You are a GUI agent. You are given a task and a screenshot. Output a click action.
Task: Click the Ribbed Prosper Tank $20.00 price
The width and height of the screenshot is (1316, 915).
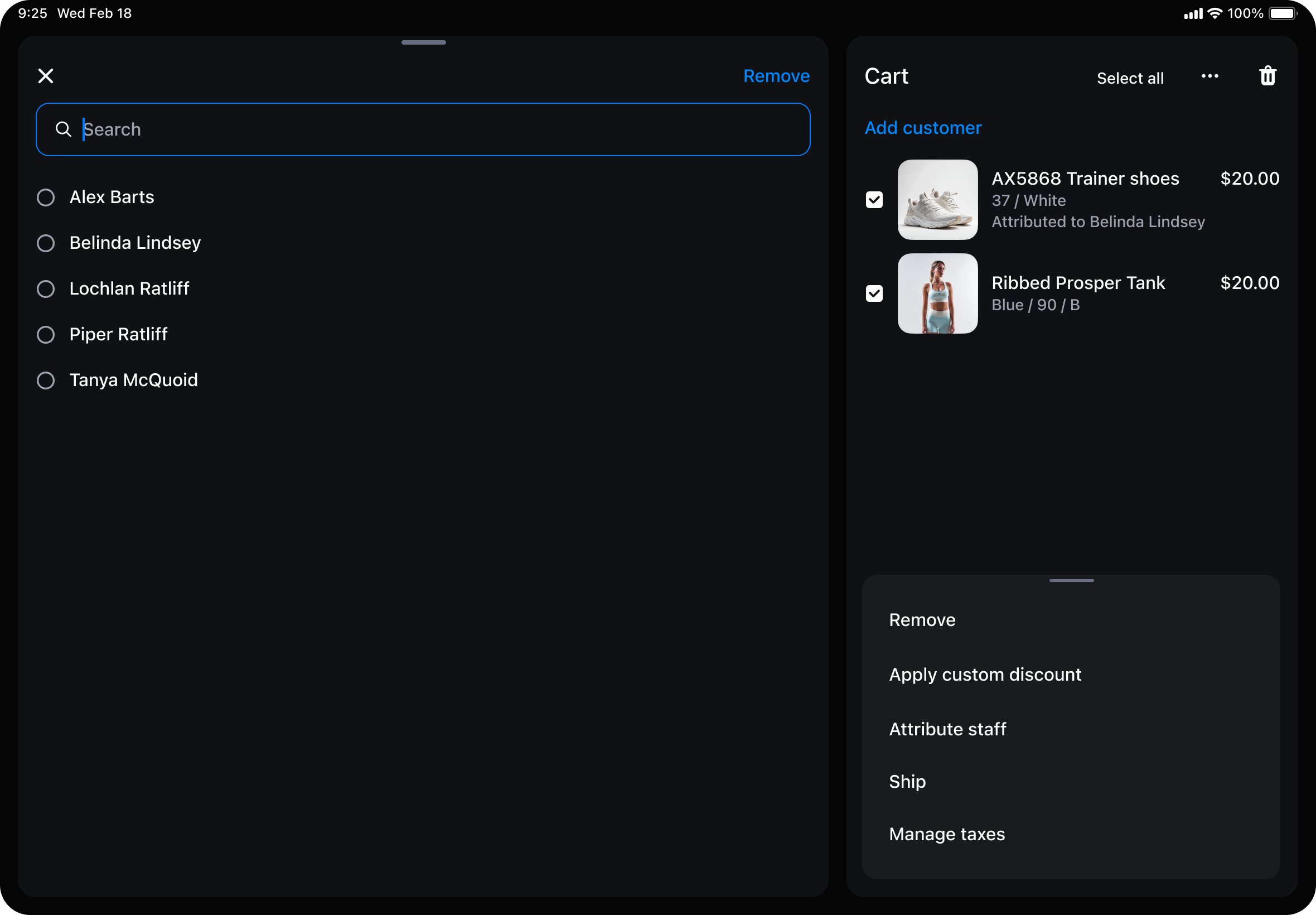[1249, 283]
